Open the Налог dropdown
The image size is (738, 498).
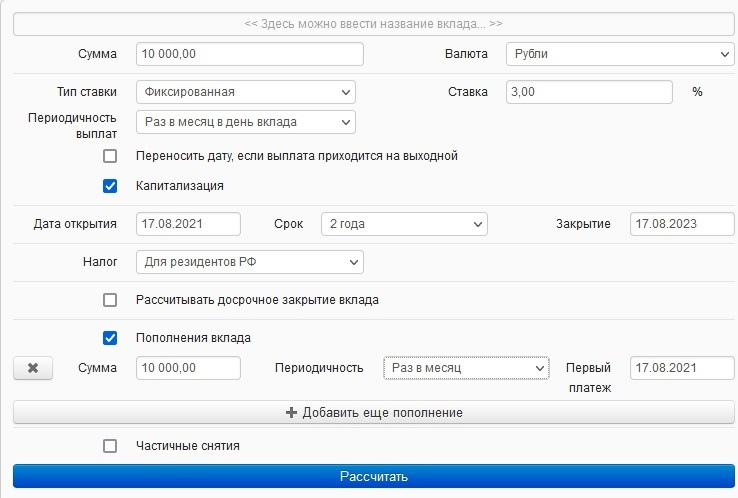pyautogui.click(x=250, y=262)
